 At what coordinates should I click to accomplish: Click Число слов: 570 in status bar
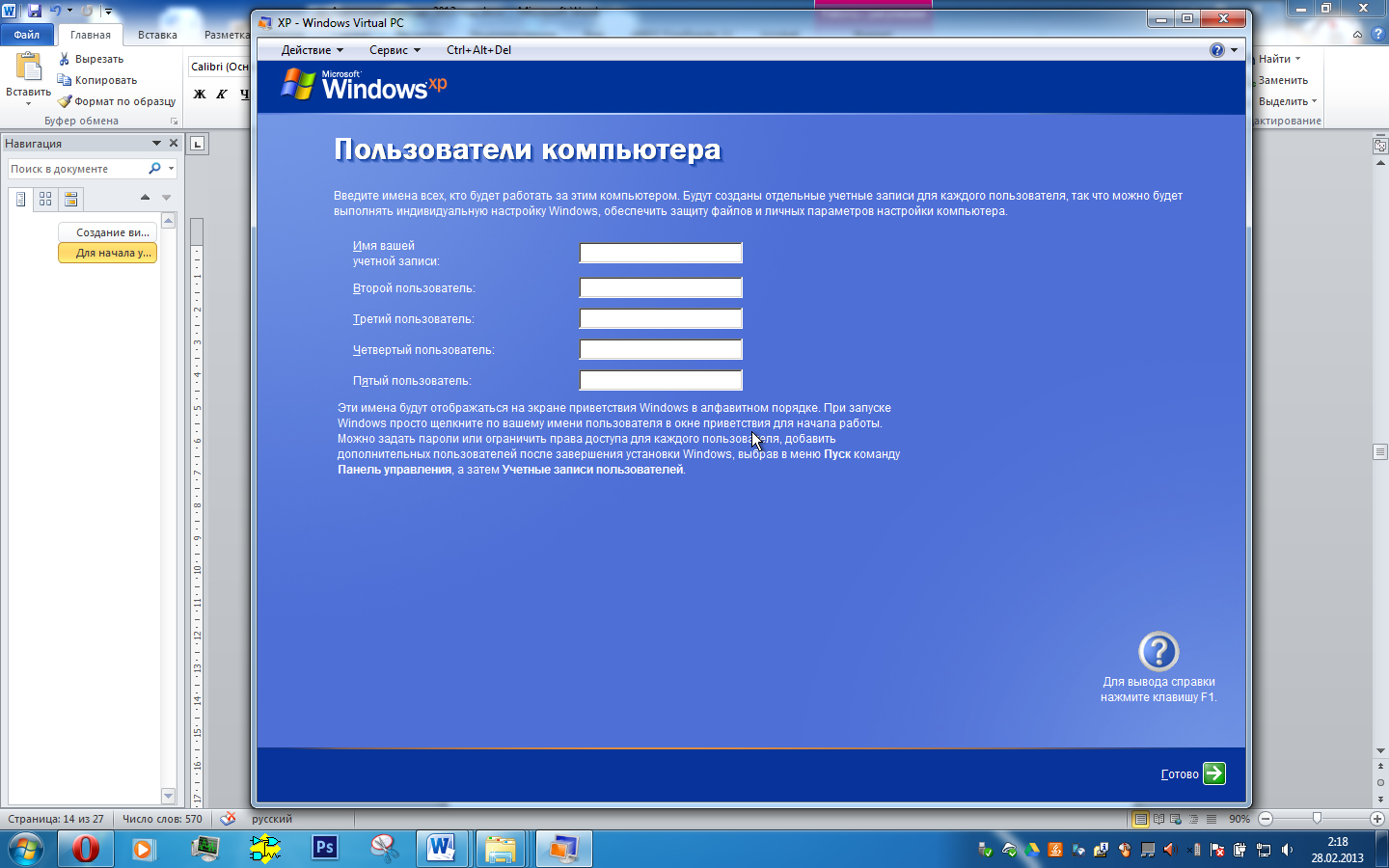162,819
